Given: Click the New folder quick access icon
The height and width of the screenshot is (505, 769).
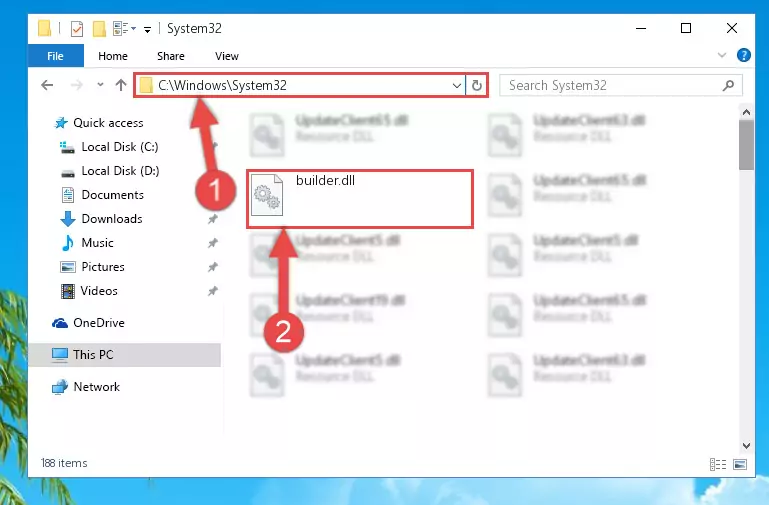Looking at the screenshot, I should [x=100, y=28].
